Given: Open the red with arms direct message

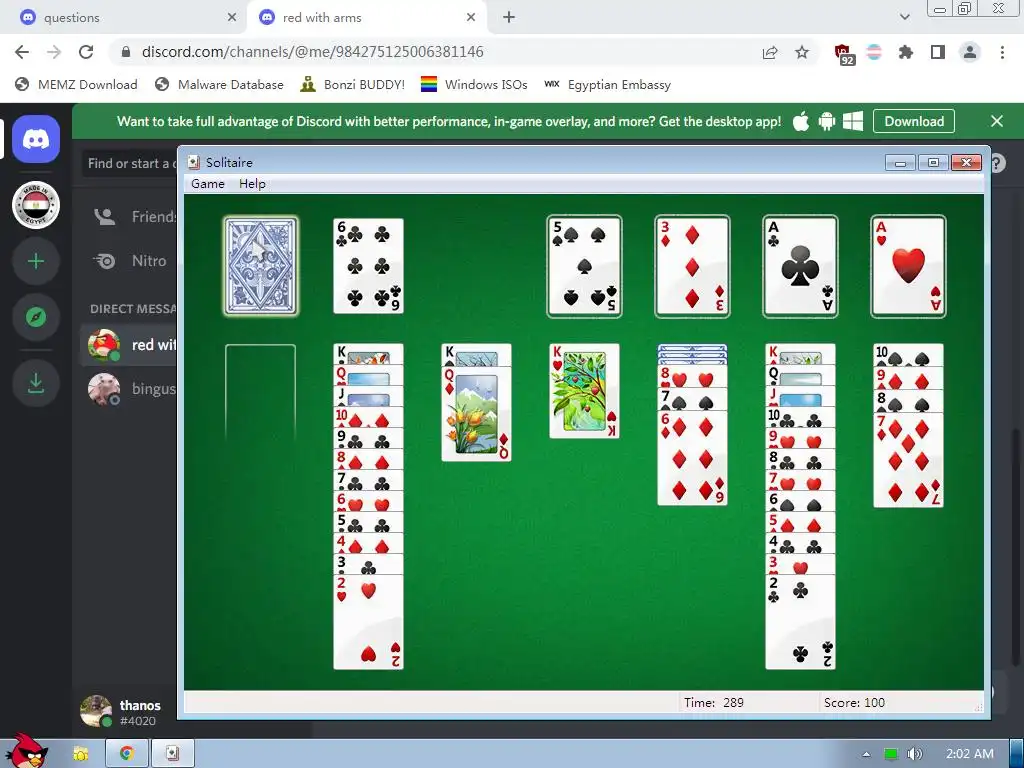Looking at the screenshot, I should click(128, 345).
